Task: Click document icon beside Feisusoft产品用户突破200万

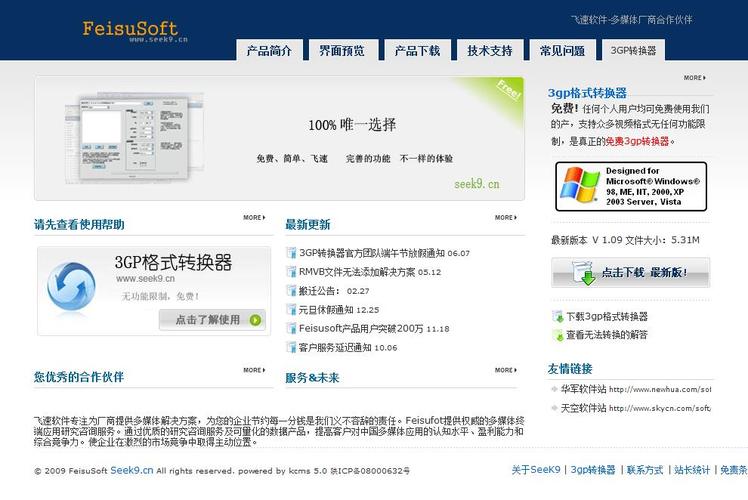Action: click(x=291, y=328)
